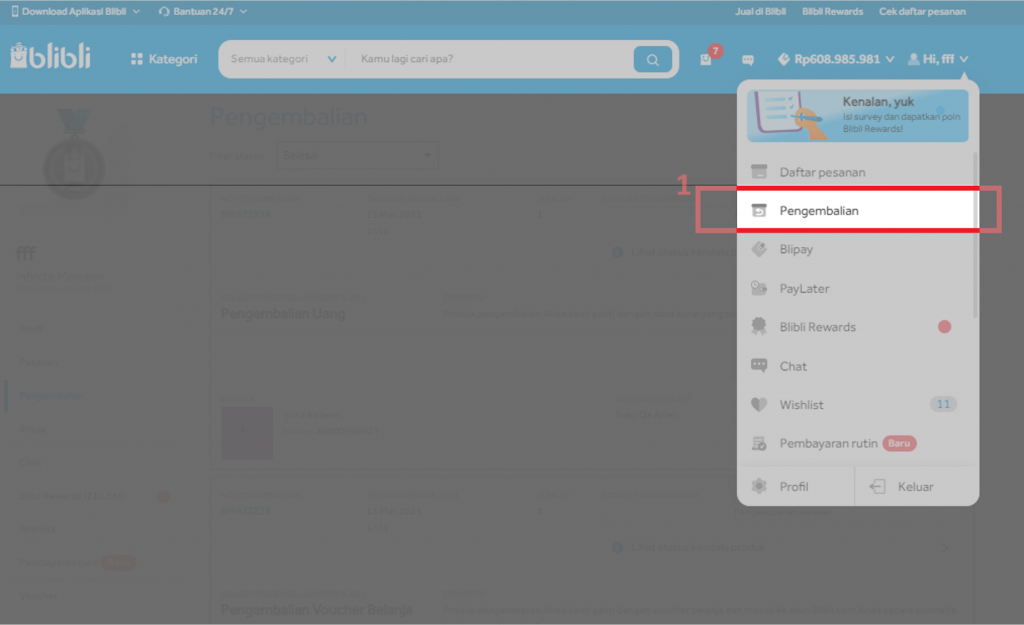Click the Wishlist heart icon
Viewport: 1024px width, 625px height.
tap(759, 405)
